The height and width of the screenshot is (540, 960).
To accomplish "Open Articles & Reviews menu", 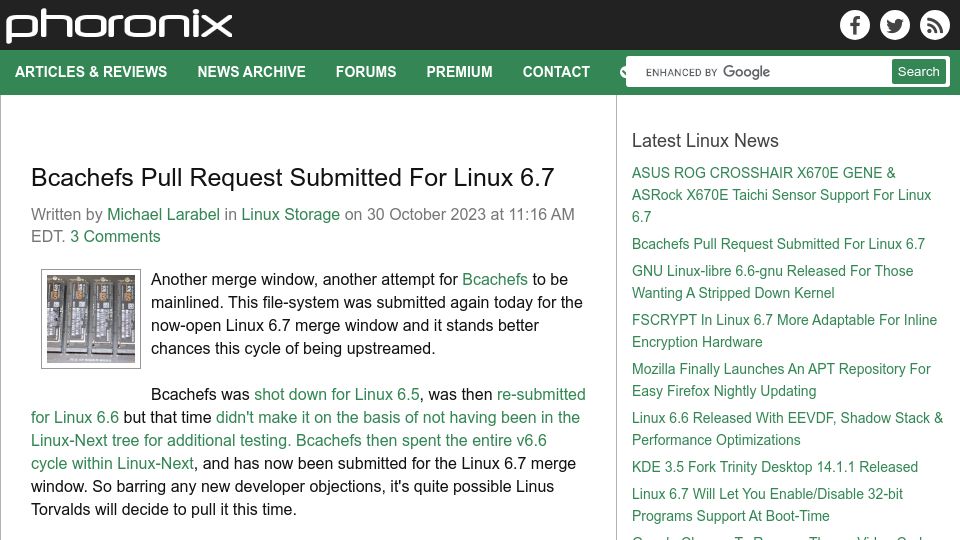I will [91, 72].
